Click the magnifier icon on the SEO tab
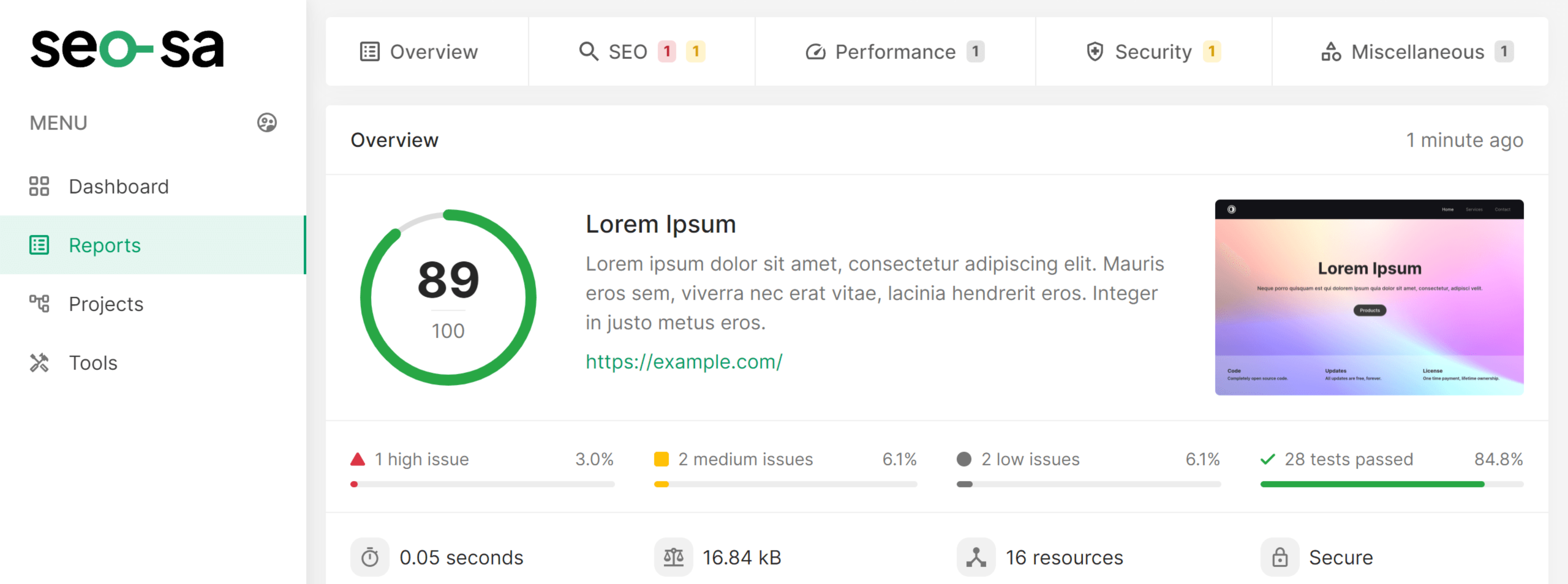The image size is (1568, 584). 589,51
